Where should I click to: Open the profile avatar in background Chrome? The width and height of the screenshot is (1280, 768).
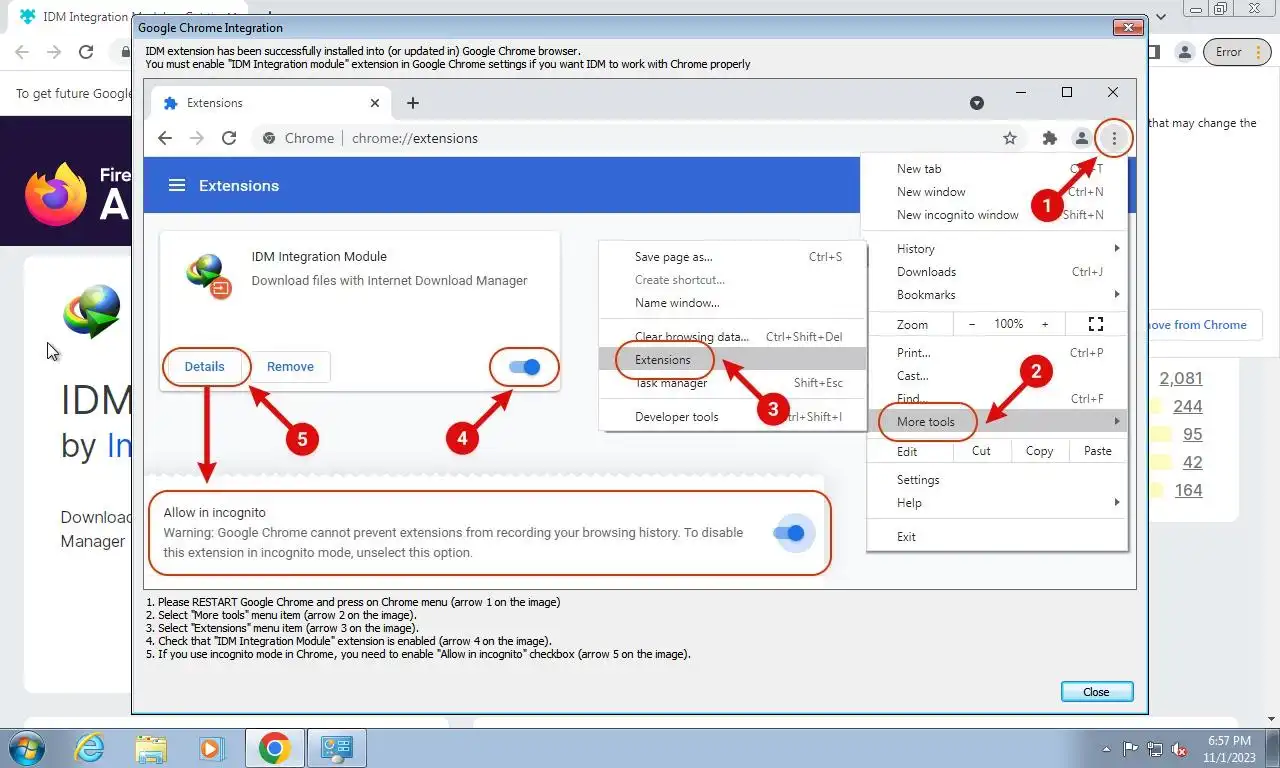(x=1184, y=52)
